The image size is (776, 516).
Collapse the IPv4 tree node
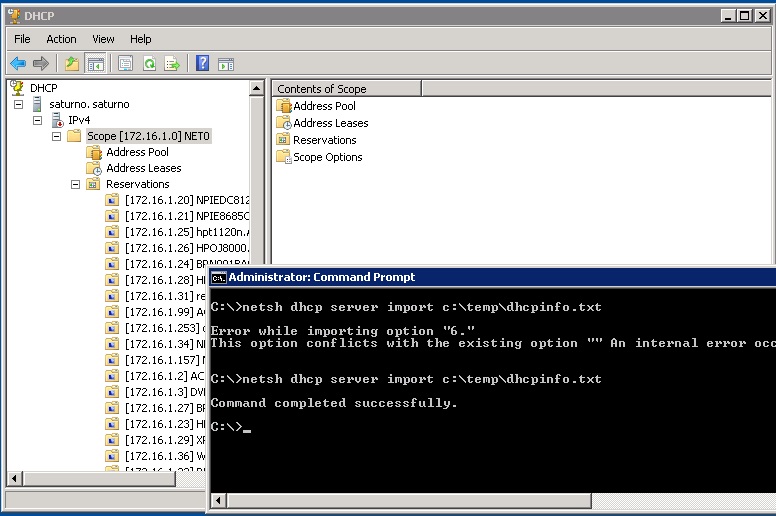coord(38,120)
